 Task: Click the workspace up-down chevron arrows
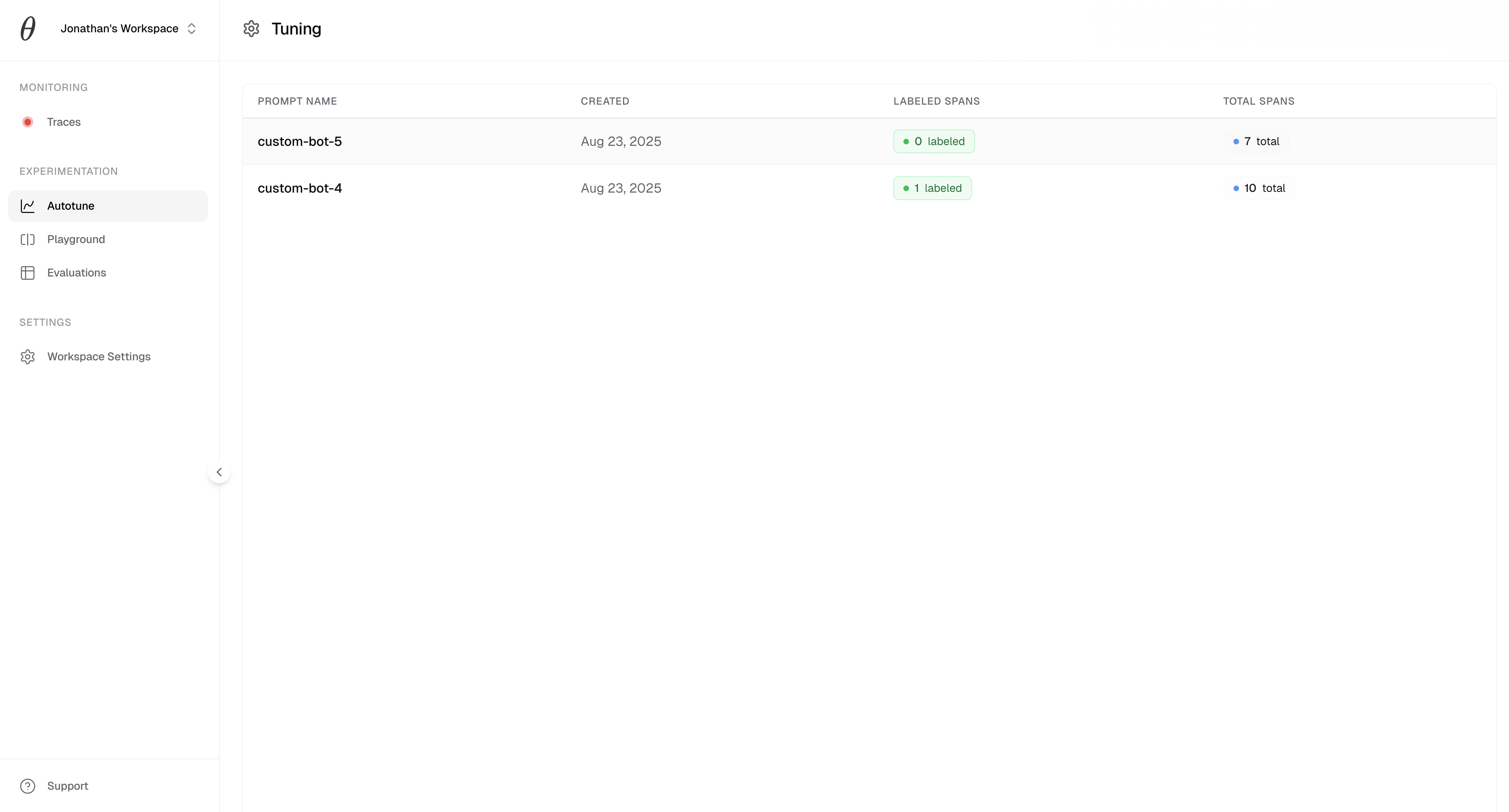coord(192,29)
